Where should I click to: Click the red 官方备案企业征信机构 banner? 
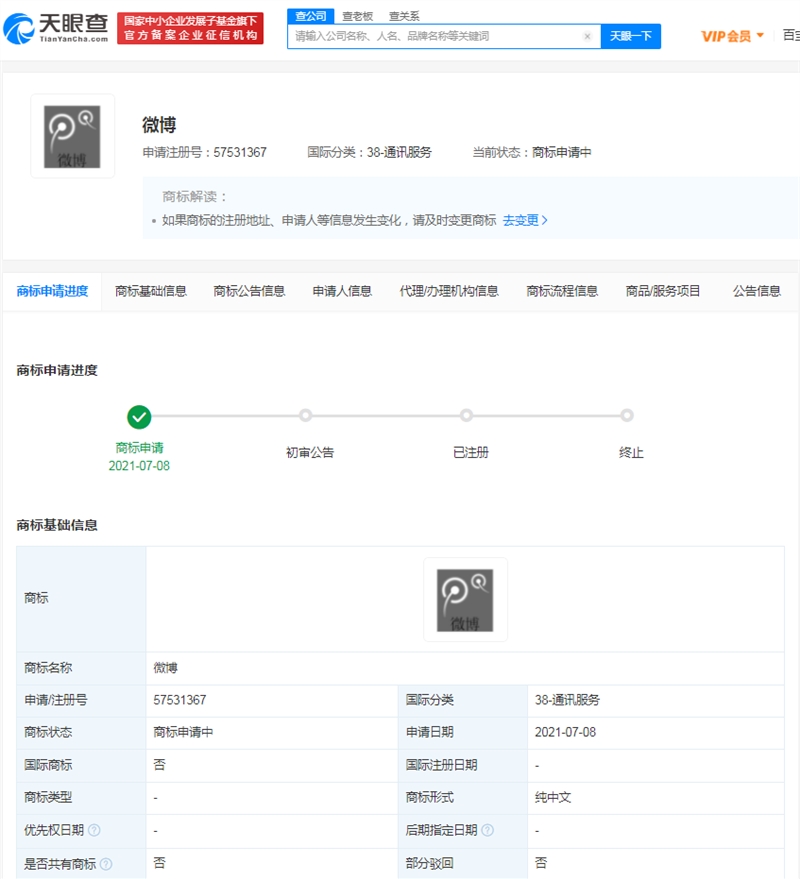tap(191, 29)
